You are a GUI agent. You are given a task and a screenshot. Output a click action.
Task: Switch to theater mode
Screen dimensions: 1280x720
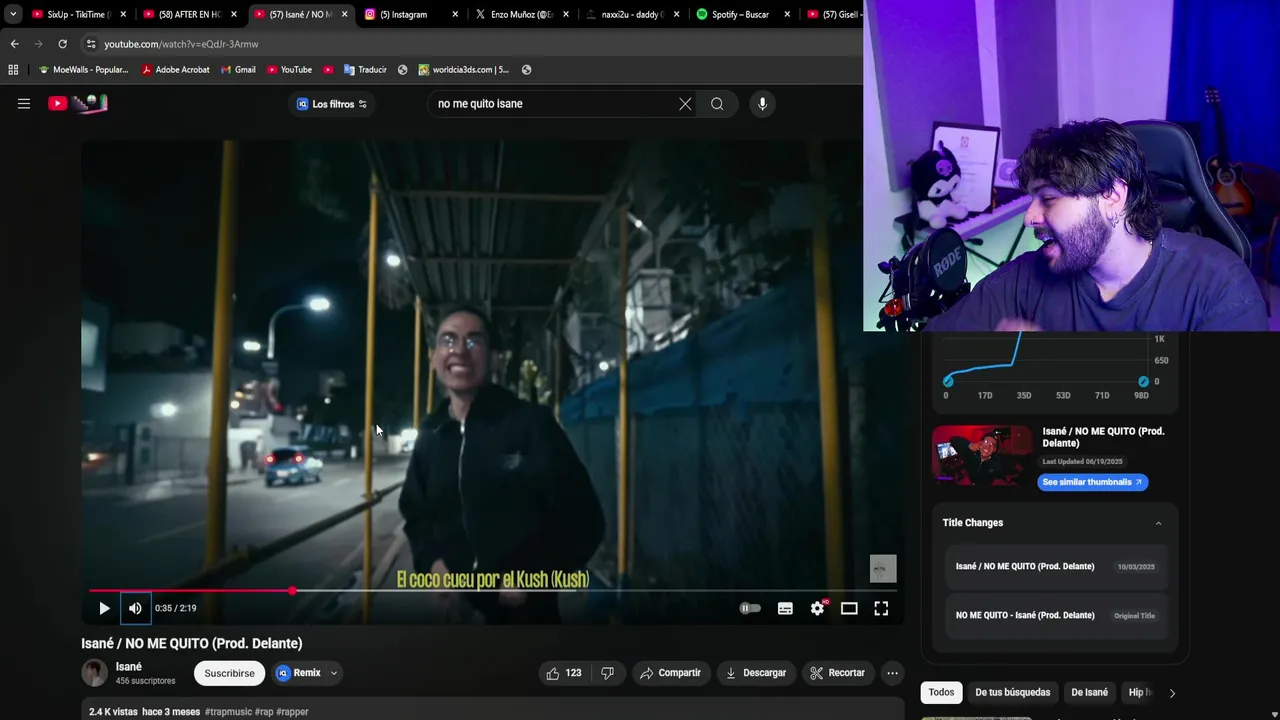point(849,608)
